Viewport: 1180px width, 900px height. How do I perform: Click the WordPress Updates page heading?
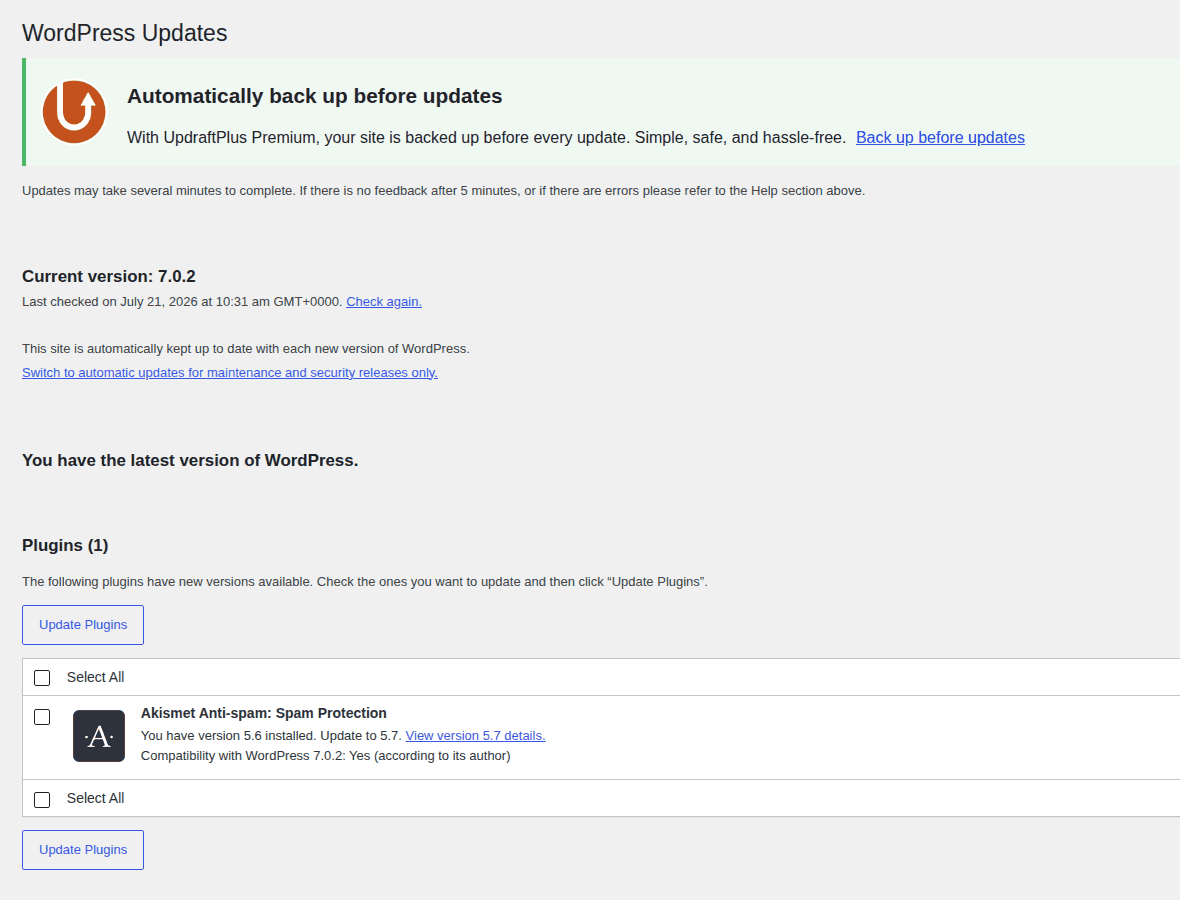pos(124,33)
